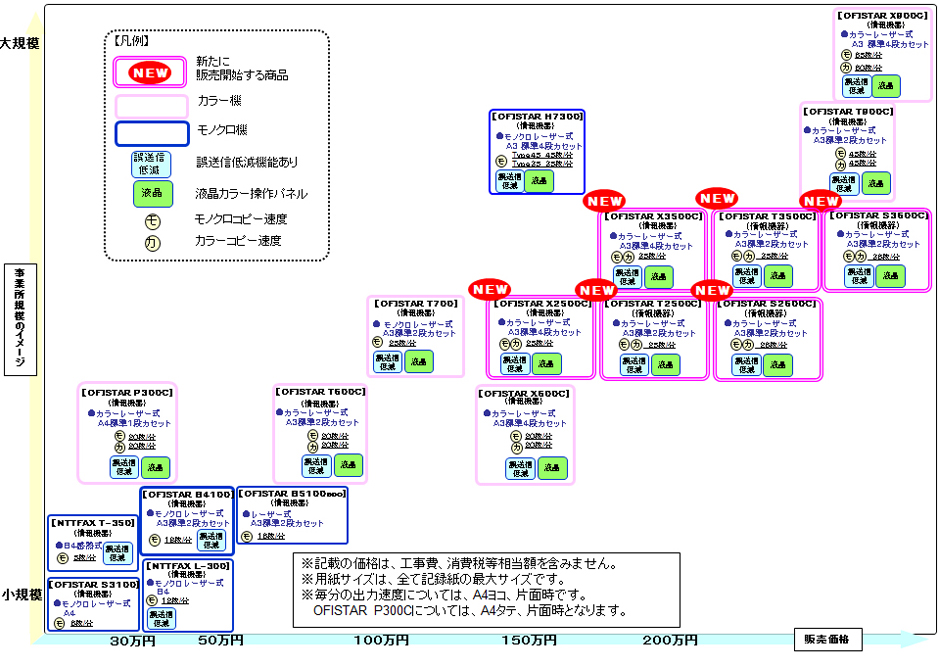Select the OFISTAR T700 product title
Image resolution: width=939 pixels, height=667 pixels.
(x=416, y=304)
